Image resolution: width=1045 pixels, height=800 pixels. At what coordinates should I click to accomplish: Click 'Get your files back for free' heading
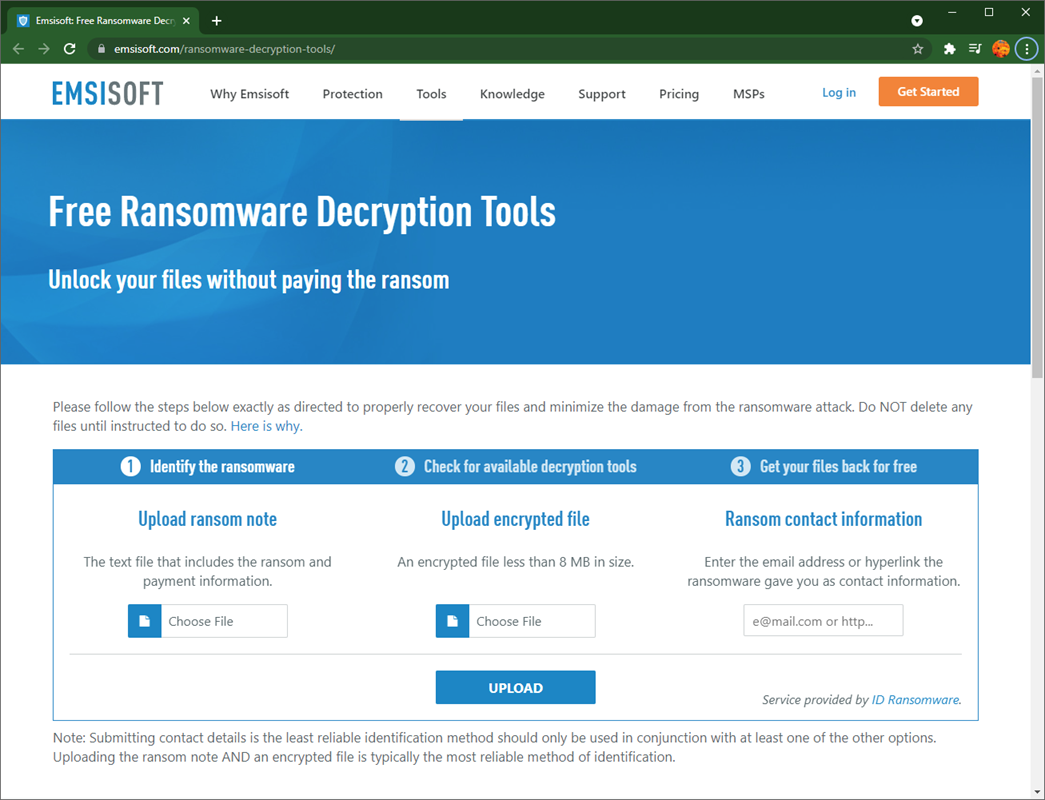[838, 467]
